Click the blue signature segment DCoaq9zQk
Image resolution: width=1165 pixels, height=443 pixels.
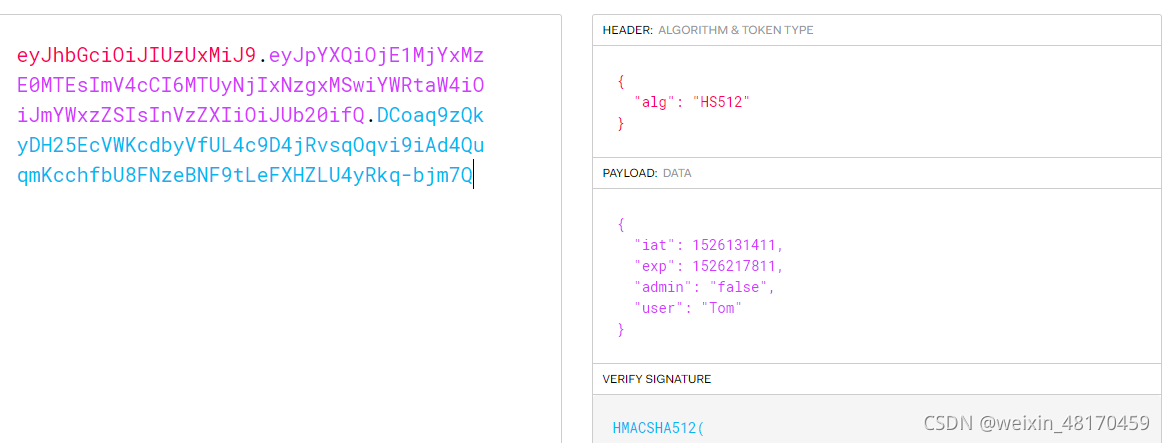click(x=431, y=116)
